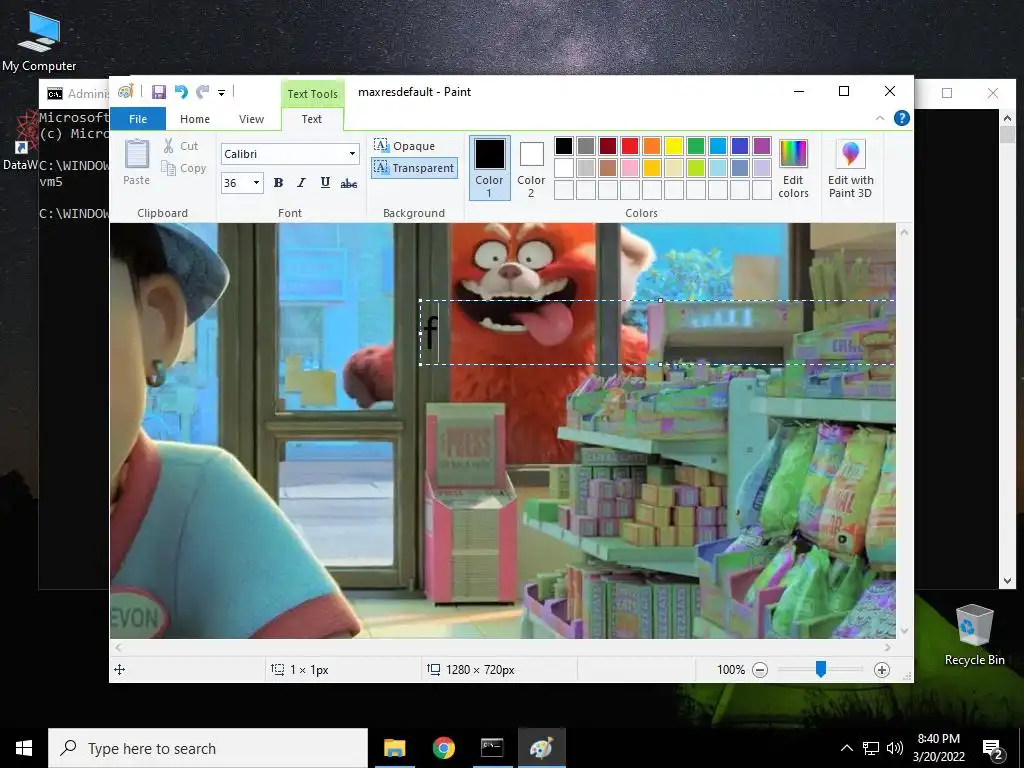Pick the green color swatch
This screenshot has width=1024, height=768.
pos(696,146)
